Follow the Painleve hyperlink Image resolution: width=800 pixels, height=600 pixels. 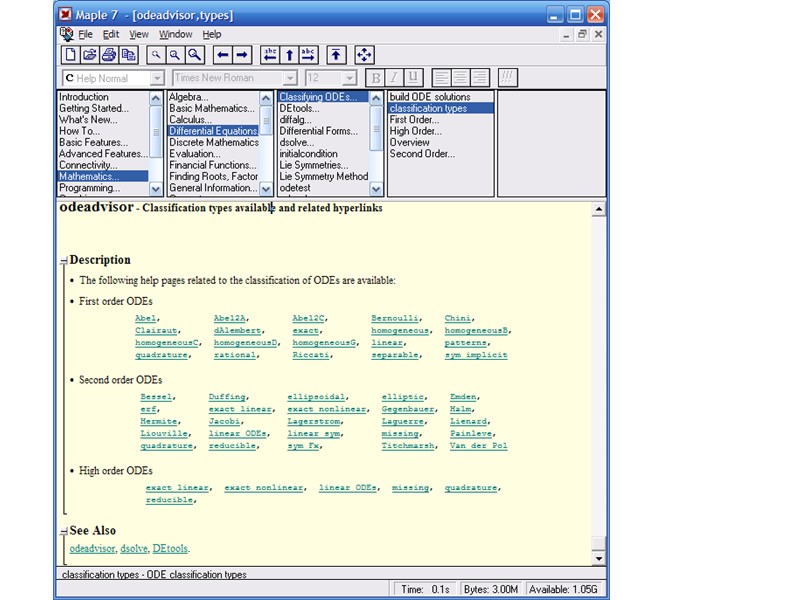click(471, 433)
